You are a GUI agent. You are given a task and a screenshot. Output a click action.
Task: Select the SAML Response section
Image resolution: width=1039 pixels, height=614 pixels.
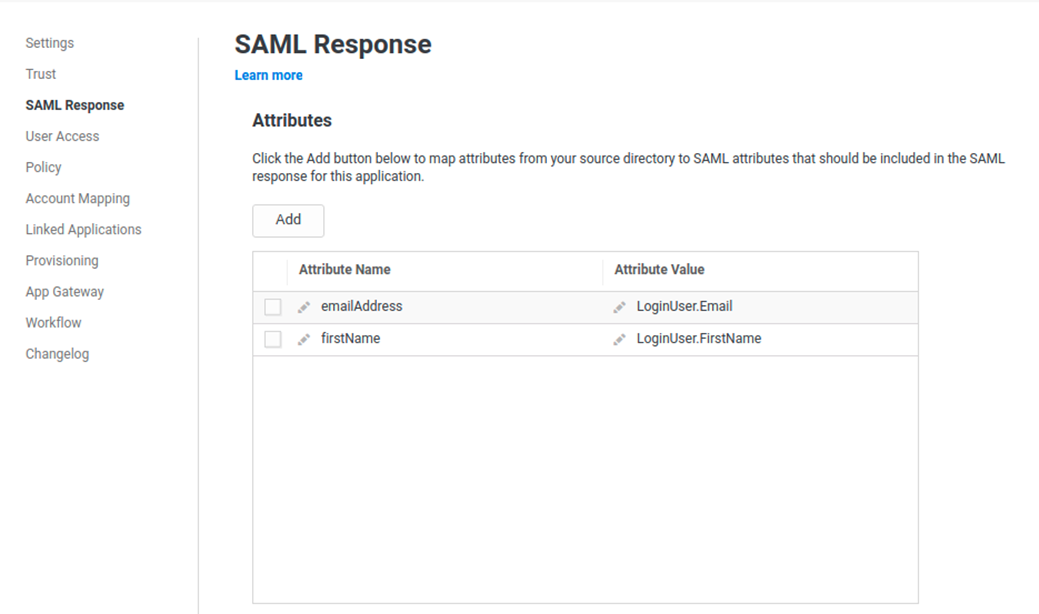(74, 105)
